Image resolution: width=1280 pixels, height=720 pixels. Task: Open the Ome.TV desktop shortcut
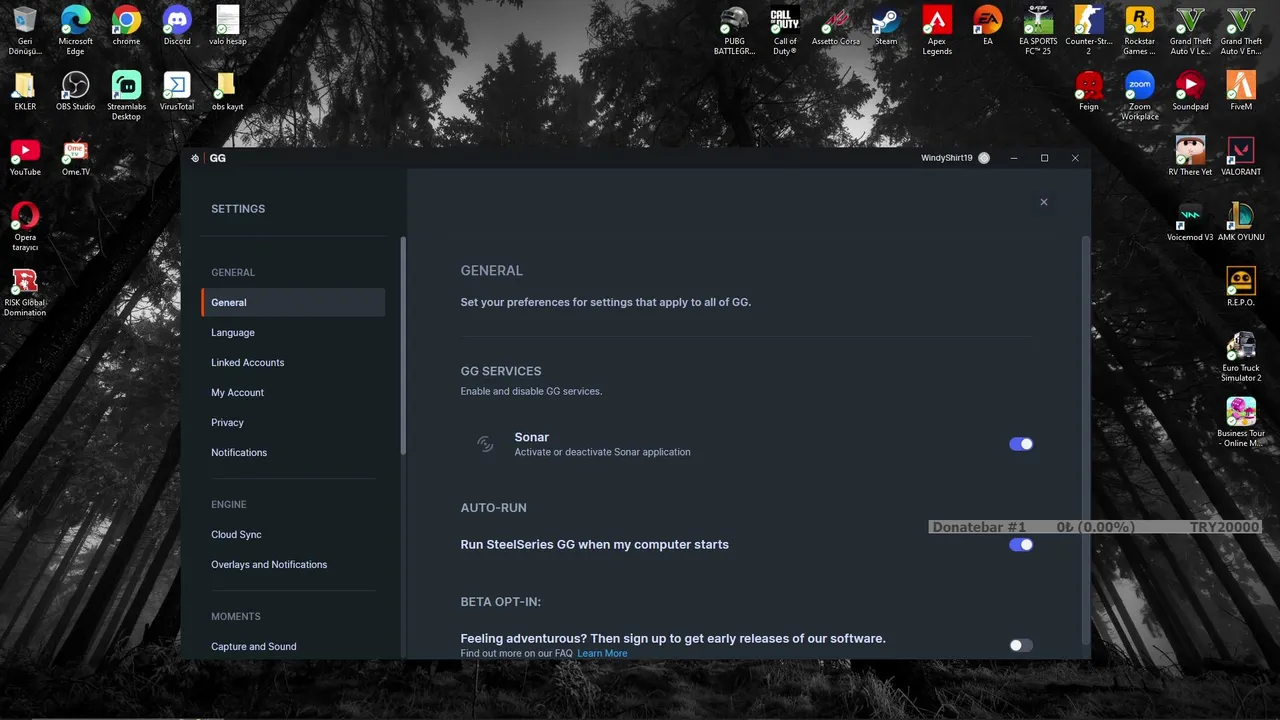pos(76,151)
